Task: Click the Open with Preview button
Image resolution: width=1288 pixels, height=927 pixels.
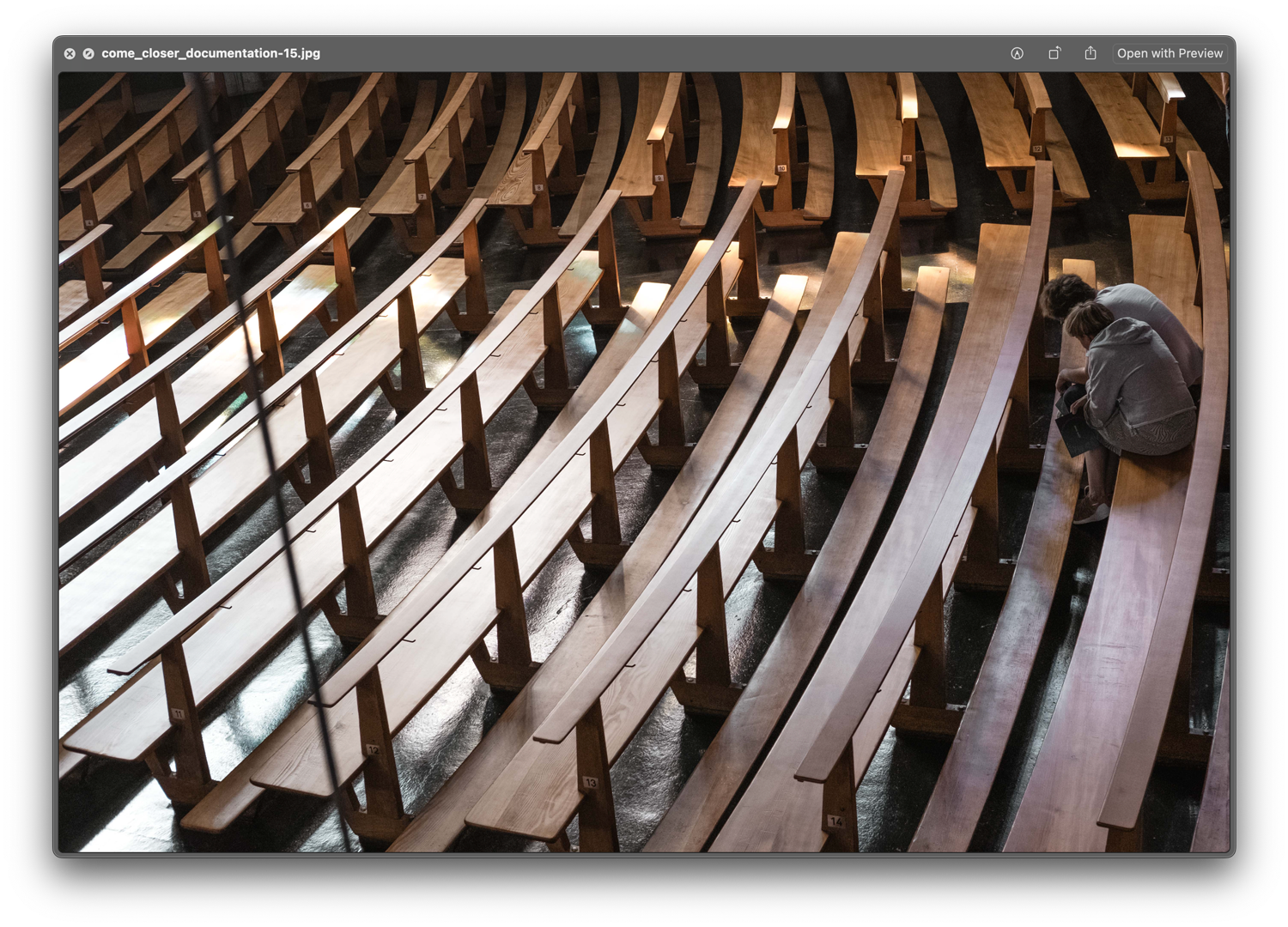Action: pyautogui.click(x=1170, y=53)
